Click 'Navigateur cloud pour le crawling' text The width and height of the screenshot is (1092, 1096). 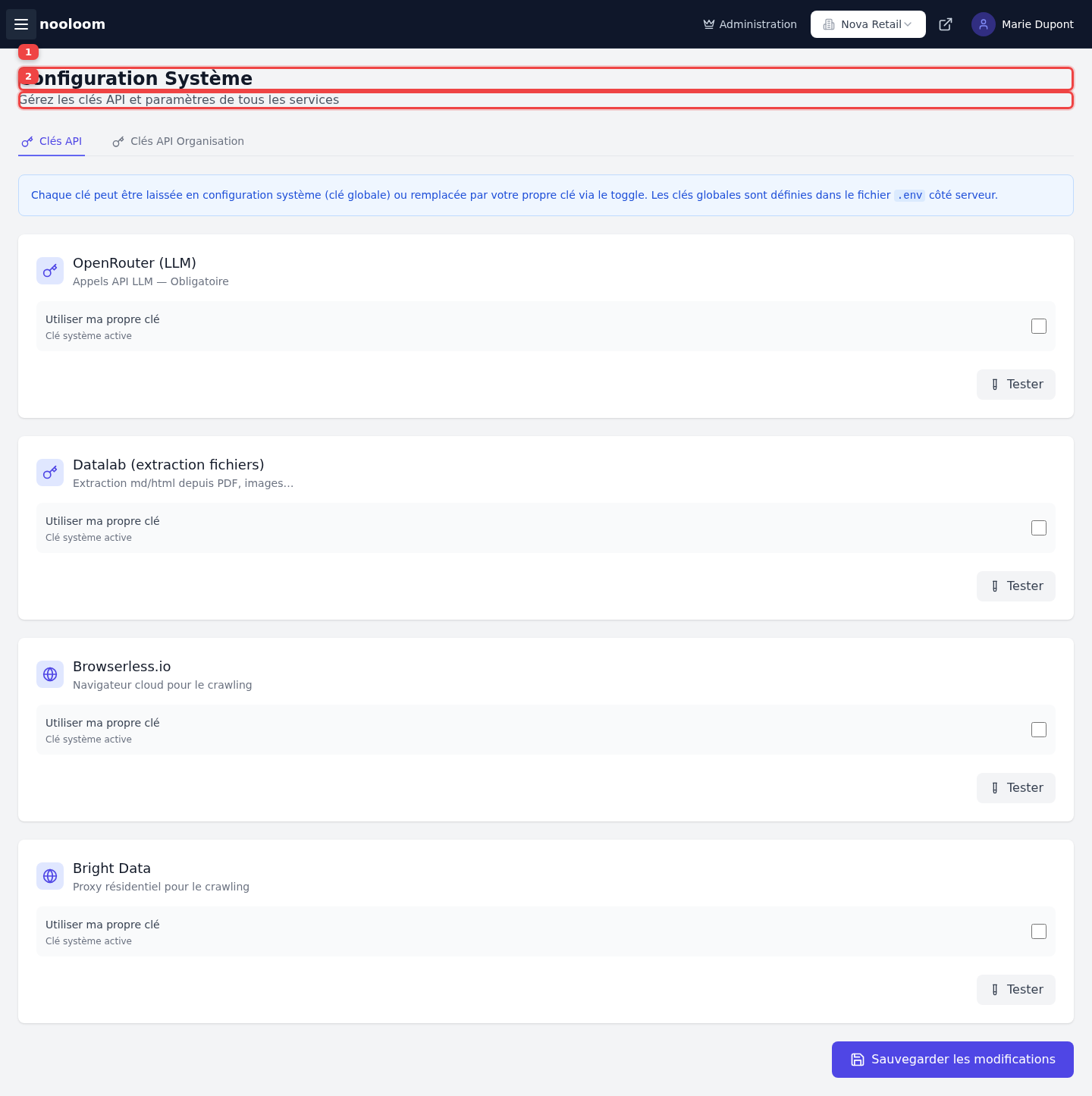162,685
